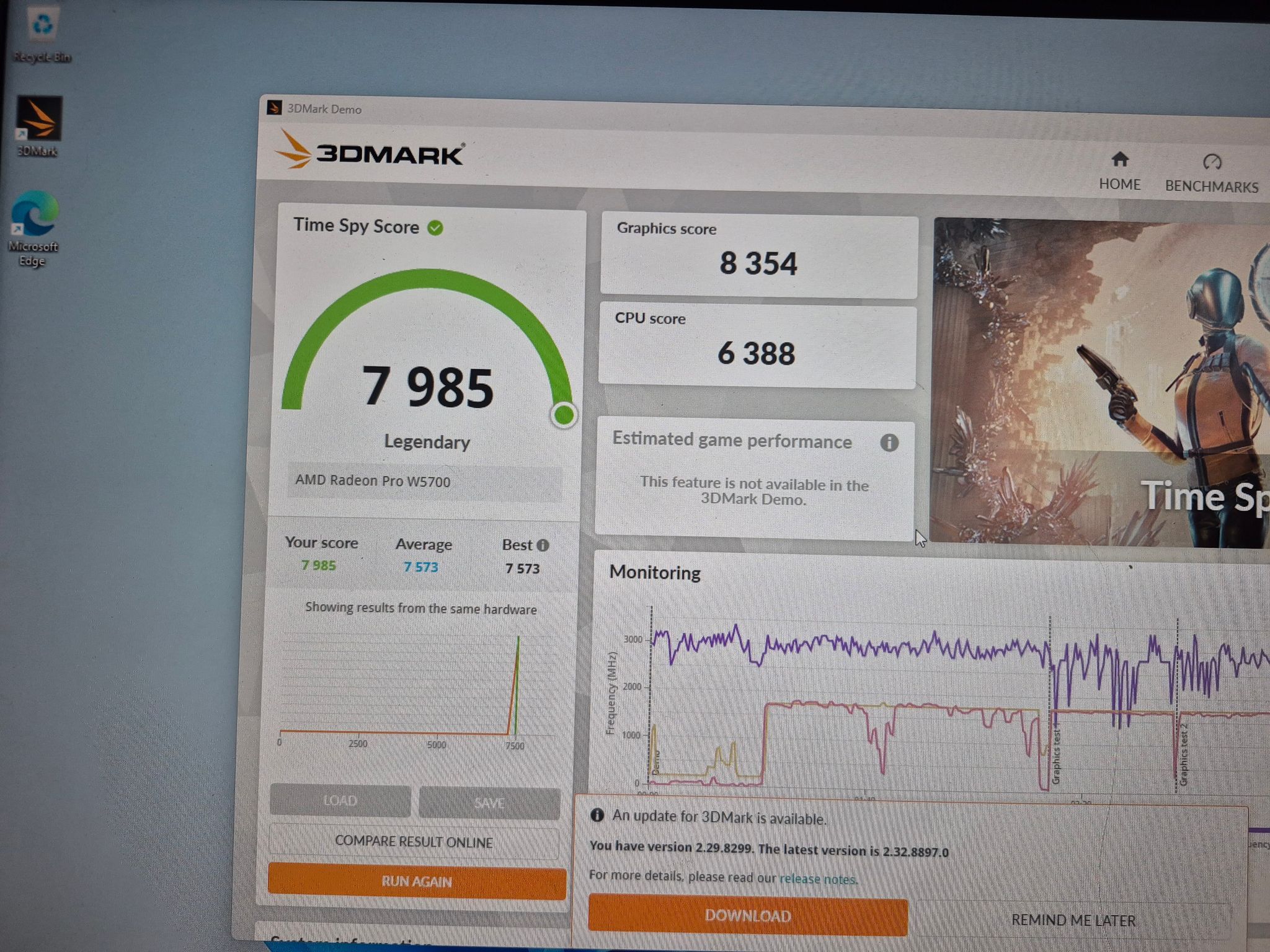This screenshot has height=952, width=1270.
Task: Open the Recycle Bin desktop icon
Action: point(42,34)
